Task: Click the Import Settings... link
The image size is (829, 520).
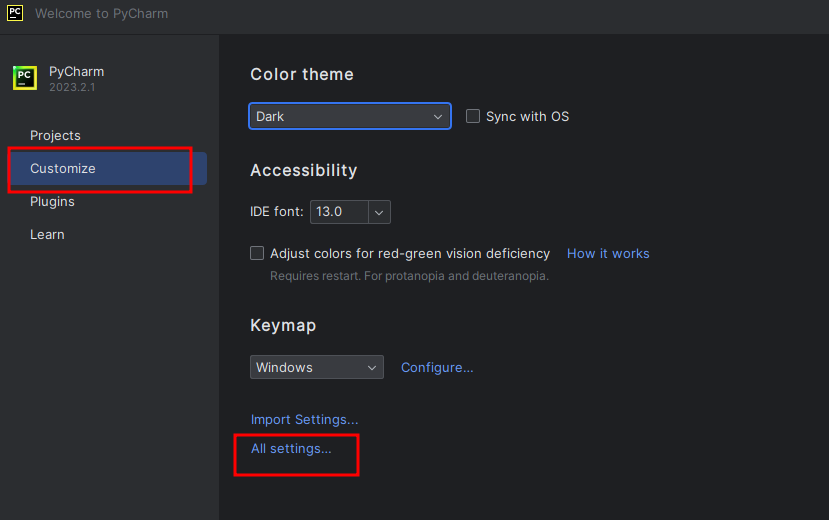Action: pos(305,420)
